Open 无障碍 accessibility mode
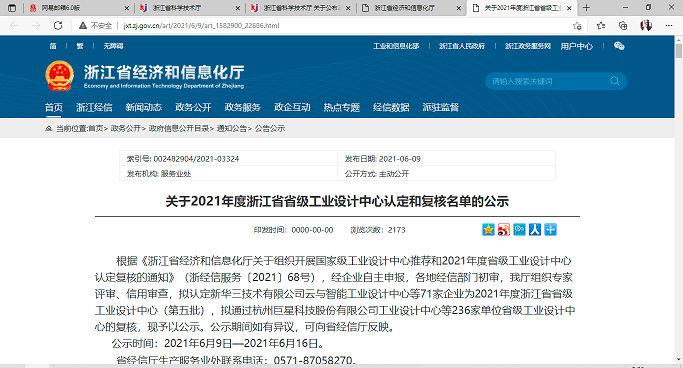 pyautogui.click(x=113, y=46)
